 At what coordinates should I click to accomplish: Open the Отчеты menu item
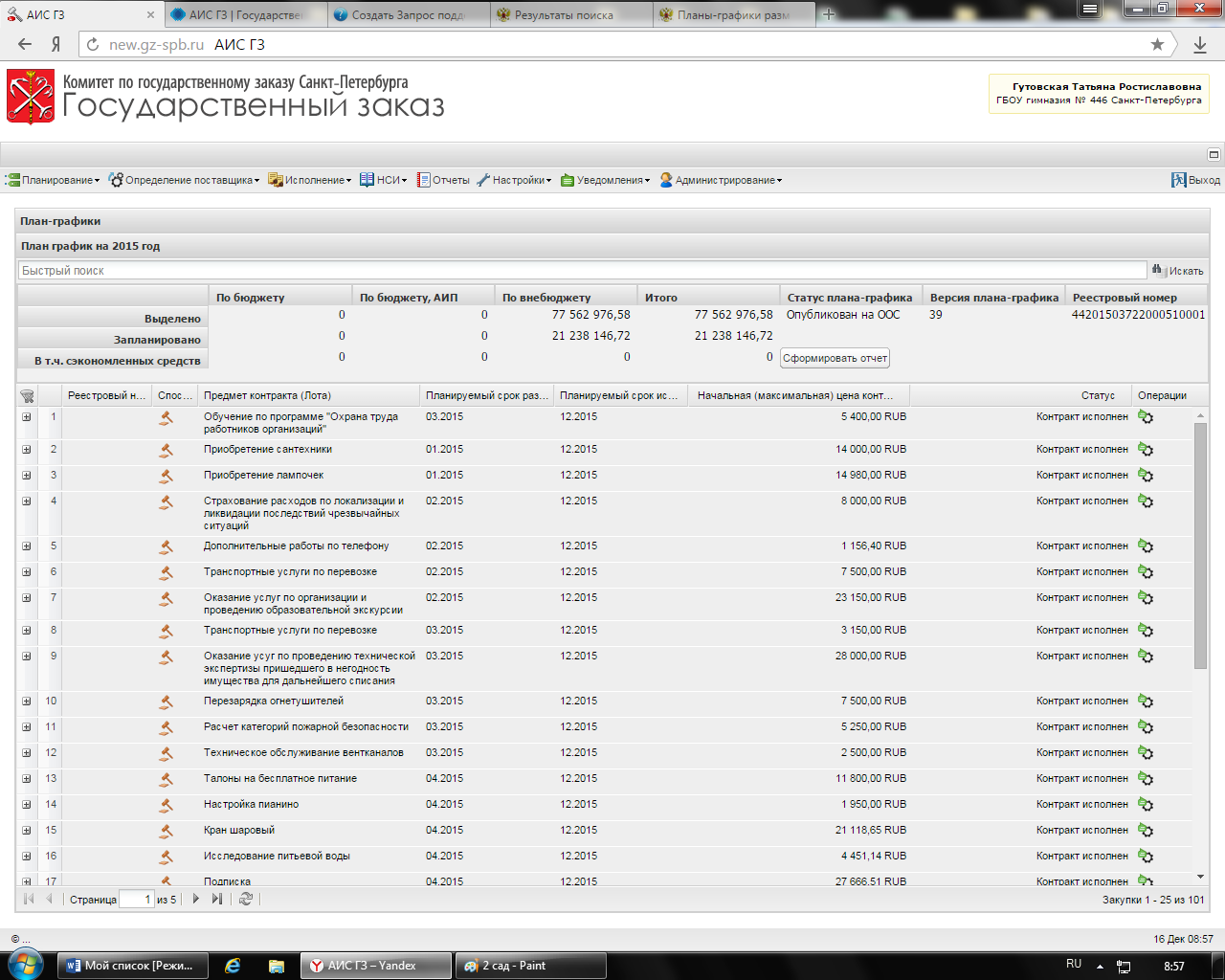pyautogui.click(x=443, y=180)
